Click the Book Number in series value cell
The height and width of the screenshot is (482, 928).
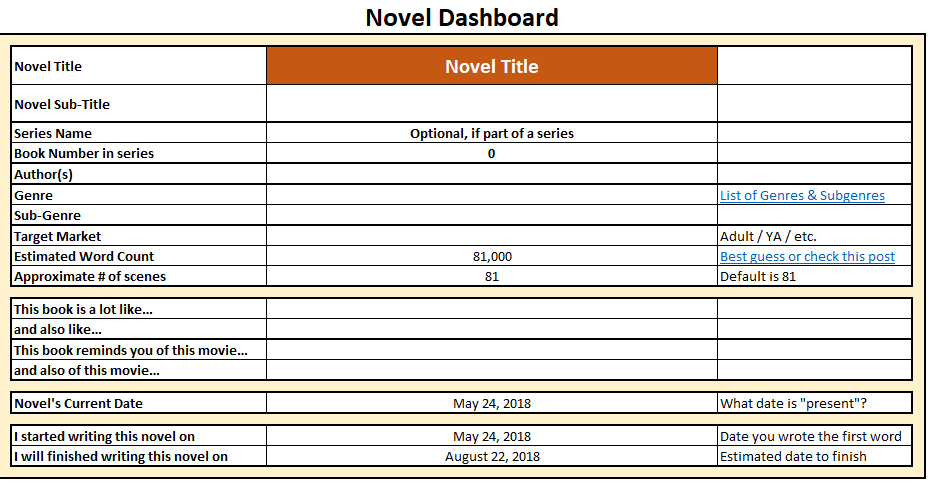click(491, 153)
